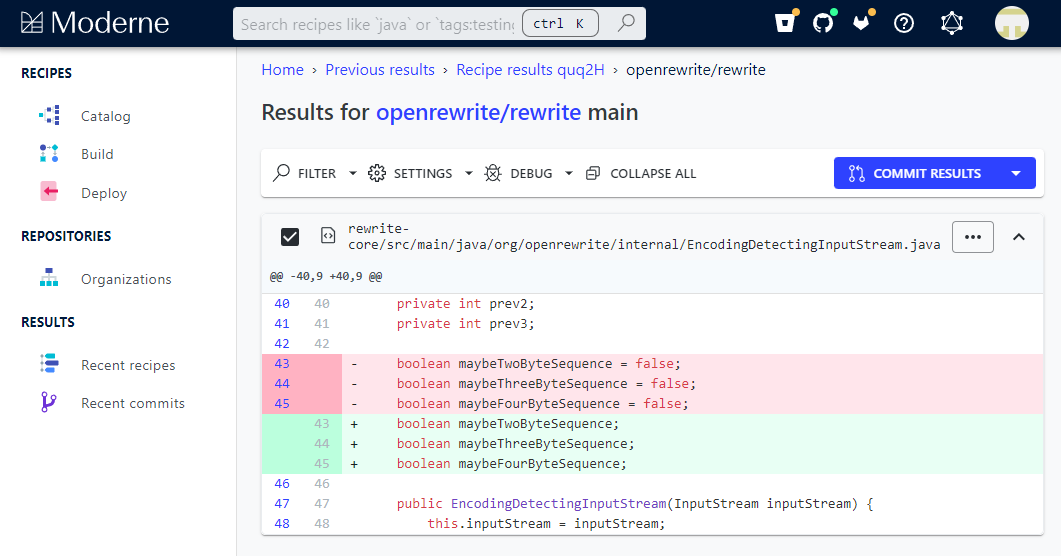1061x556 pixels.
Task: Click removed line 43 maybeTwoByteSequence = false
Action: point(652,364)
